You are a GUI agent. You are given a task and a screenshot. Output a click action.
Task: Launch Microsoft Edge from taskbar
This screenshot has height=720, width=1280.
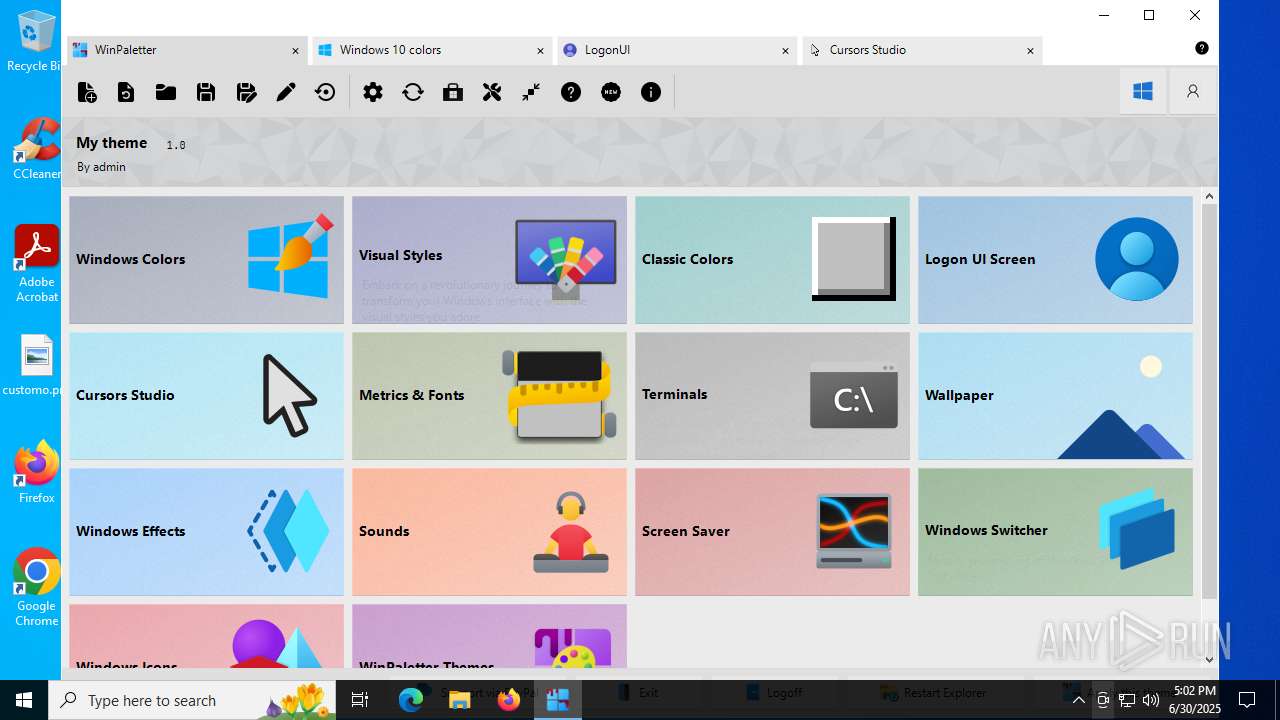coord(411,700)
